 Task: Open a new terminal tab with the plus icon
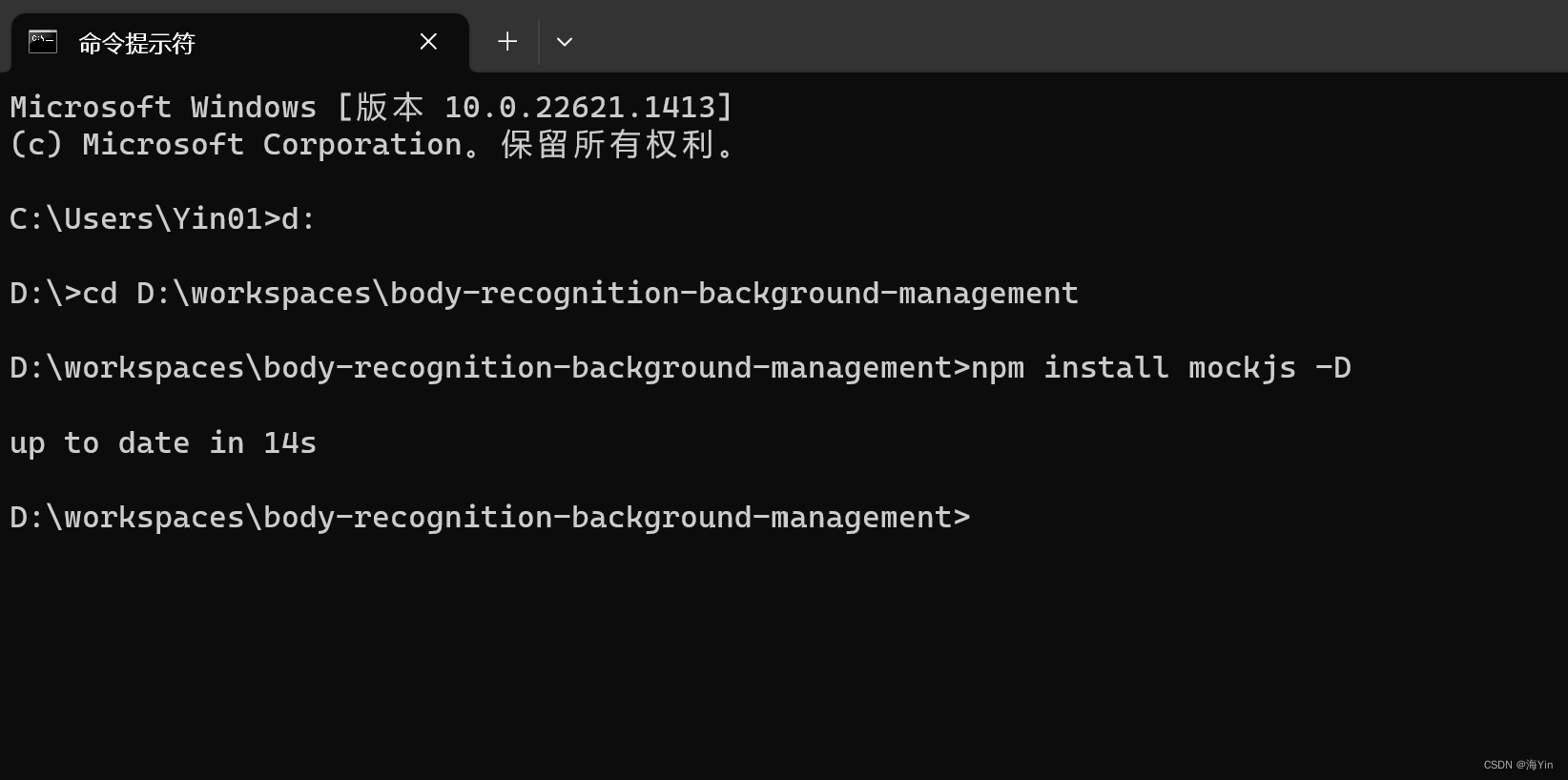click(x=506, y=41)
